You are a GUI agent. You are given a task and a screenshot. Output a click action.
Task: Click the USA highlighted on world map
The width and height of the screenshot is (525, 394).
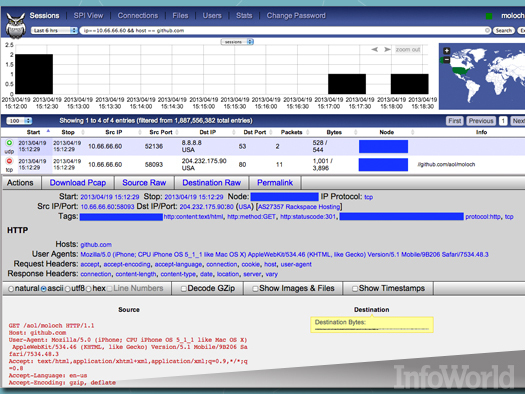pos(461,71)
